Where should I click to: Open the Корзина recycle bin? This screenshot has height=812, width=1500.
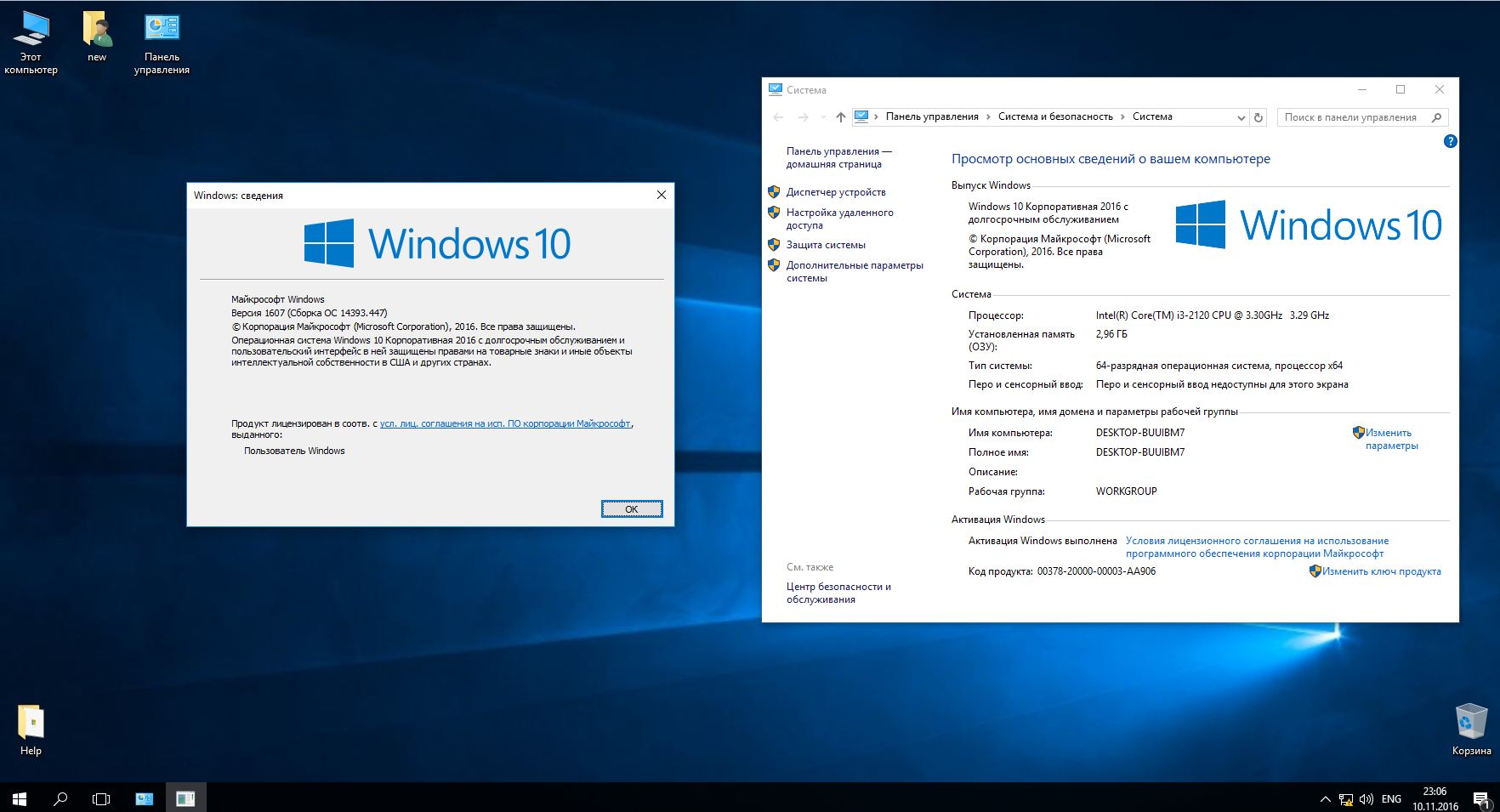1471,730
